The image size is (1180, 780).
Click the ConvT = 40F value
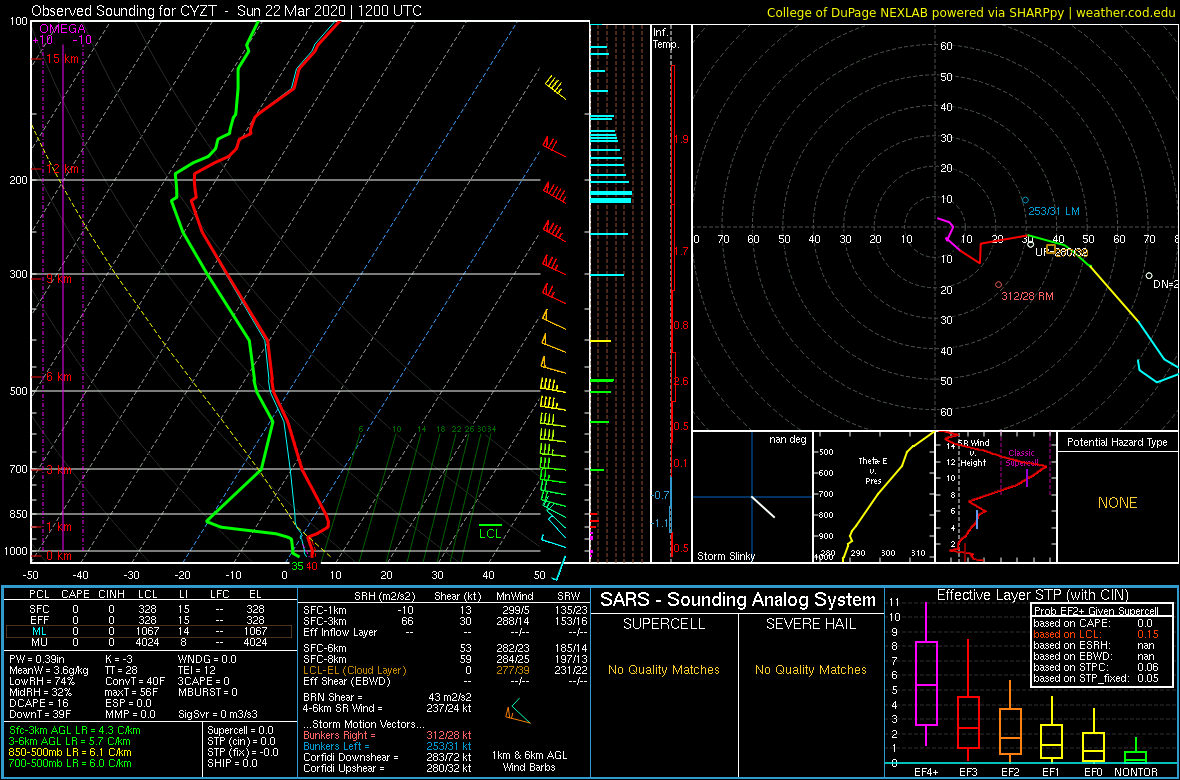pyautogui.click(x=136, y=682)
